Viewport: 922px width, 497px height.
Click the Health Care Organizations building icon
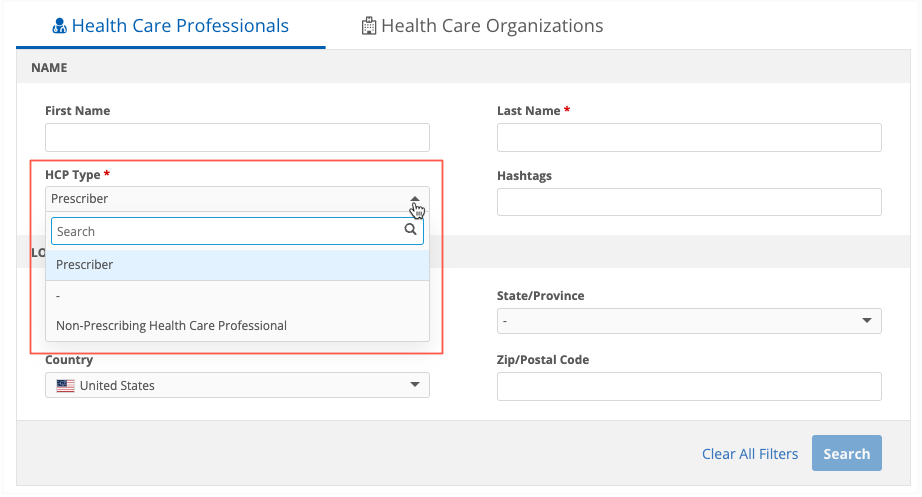(369, 26)
